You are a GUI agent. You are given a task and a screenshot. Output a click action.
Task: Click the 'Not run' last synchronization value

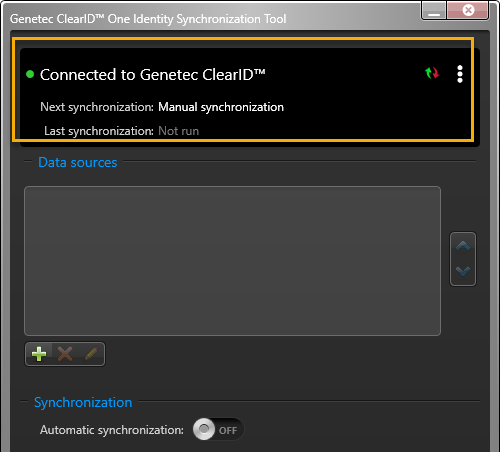click(179, 131)
